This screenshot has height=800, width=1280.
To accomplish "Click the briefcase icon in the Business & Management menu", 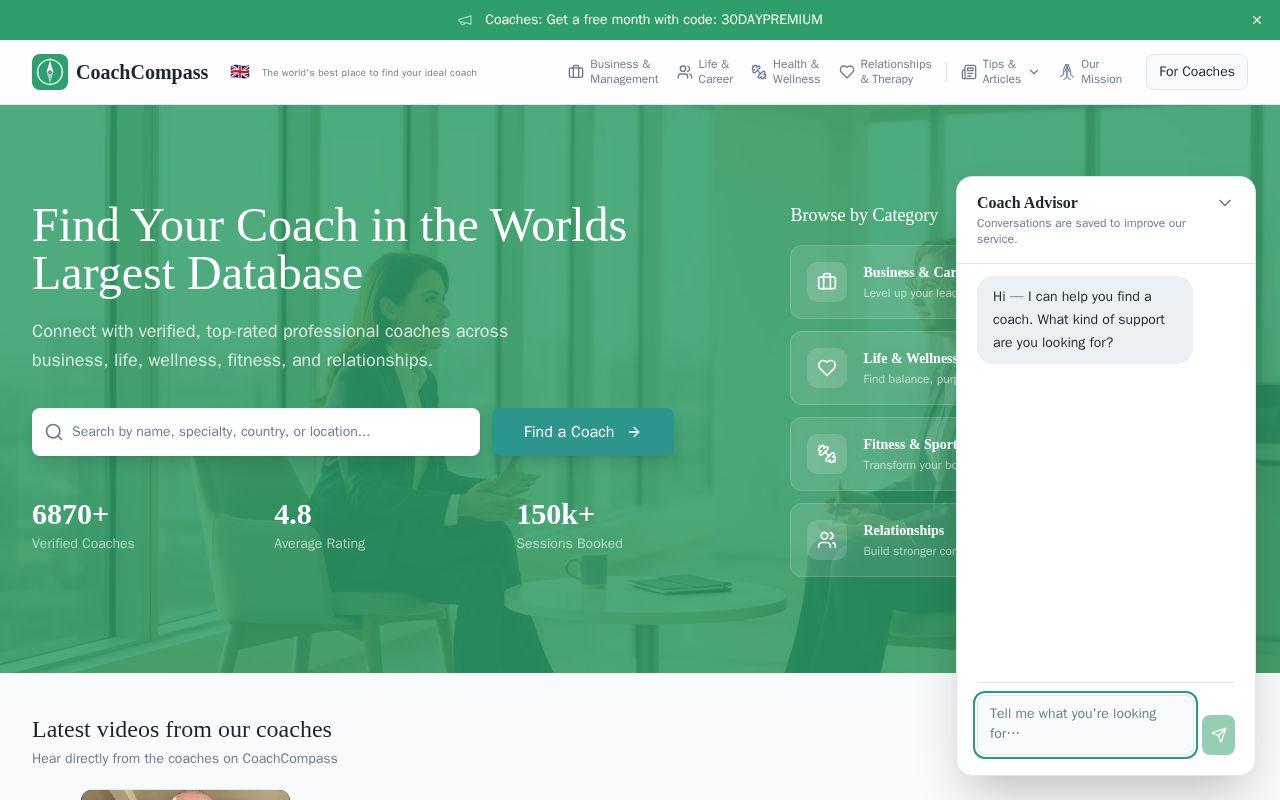I will [576, 72].
